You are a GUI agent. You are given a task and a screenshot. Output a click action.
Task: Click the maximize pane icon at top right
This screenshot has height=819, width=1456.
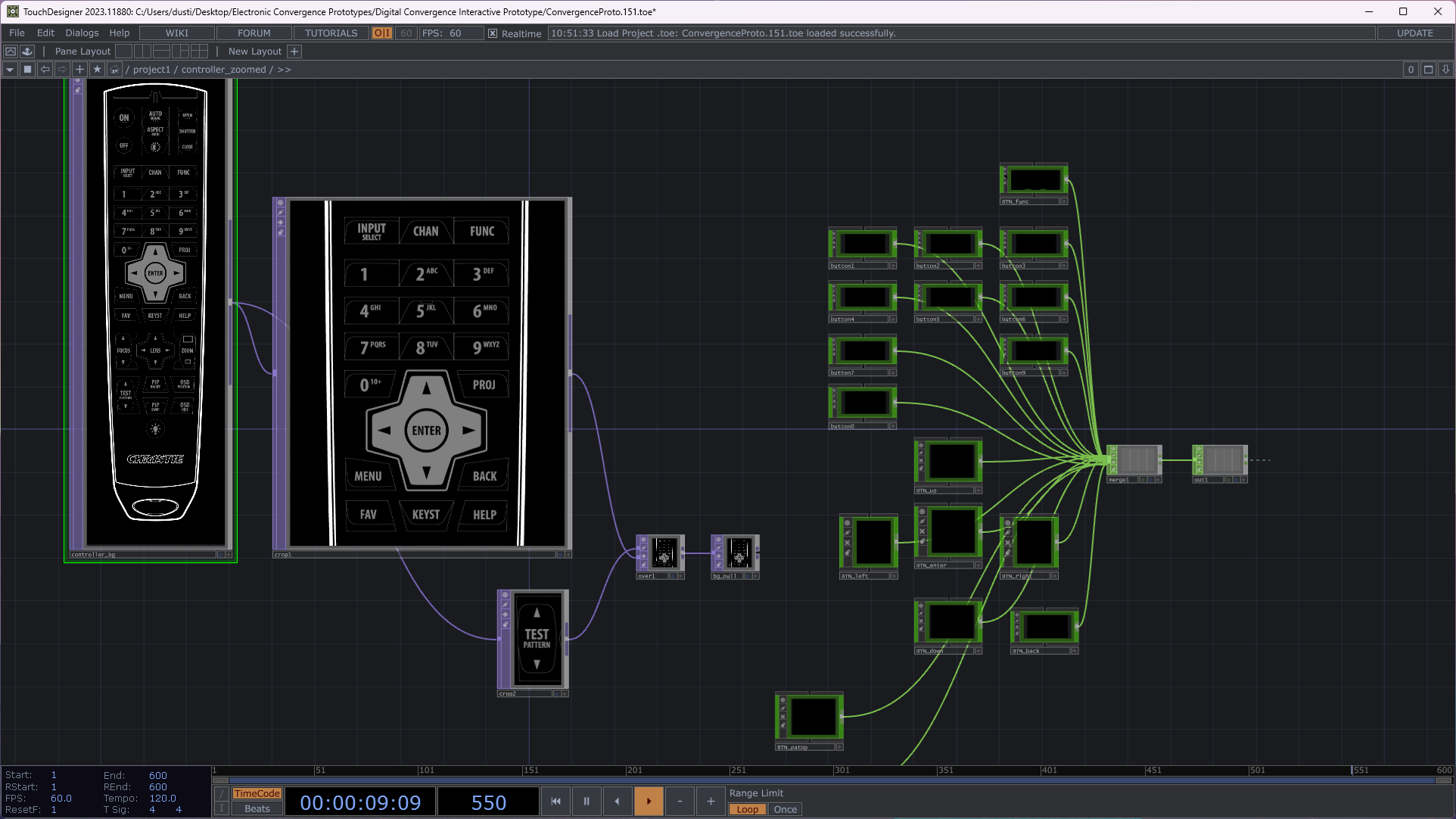click(x=1428, y=70)
